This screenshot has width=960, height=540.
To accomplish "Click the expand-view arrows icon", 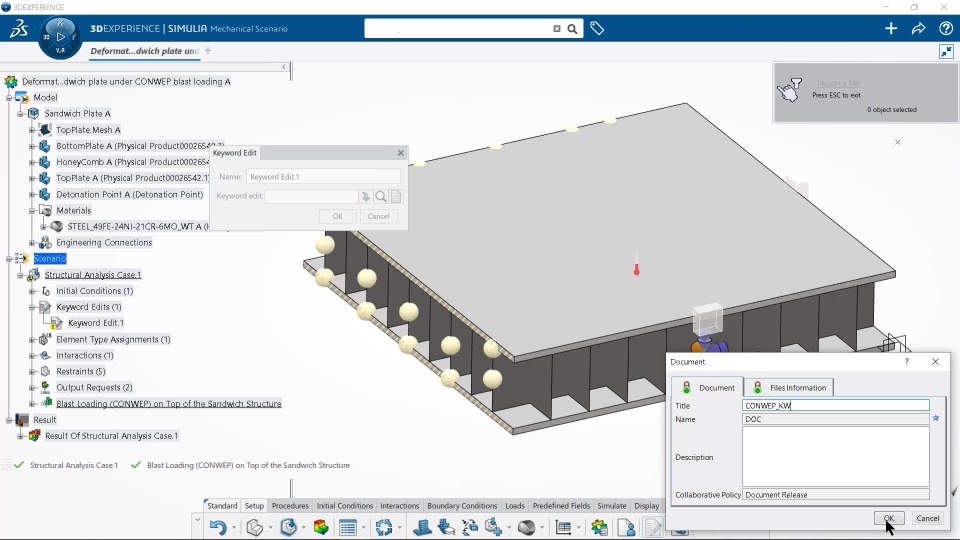I will point(947,51).
